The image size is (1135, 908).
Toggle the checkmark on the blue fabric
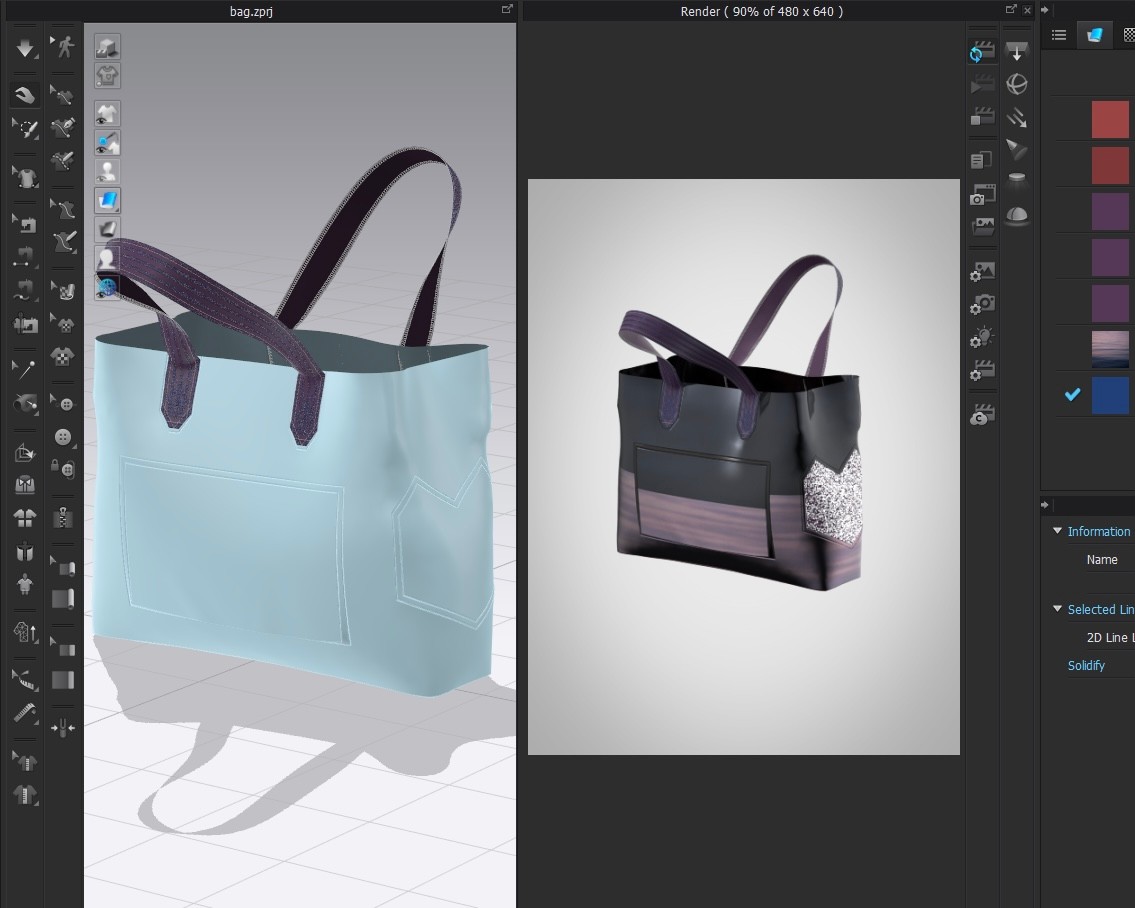coord(1072,395)
